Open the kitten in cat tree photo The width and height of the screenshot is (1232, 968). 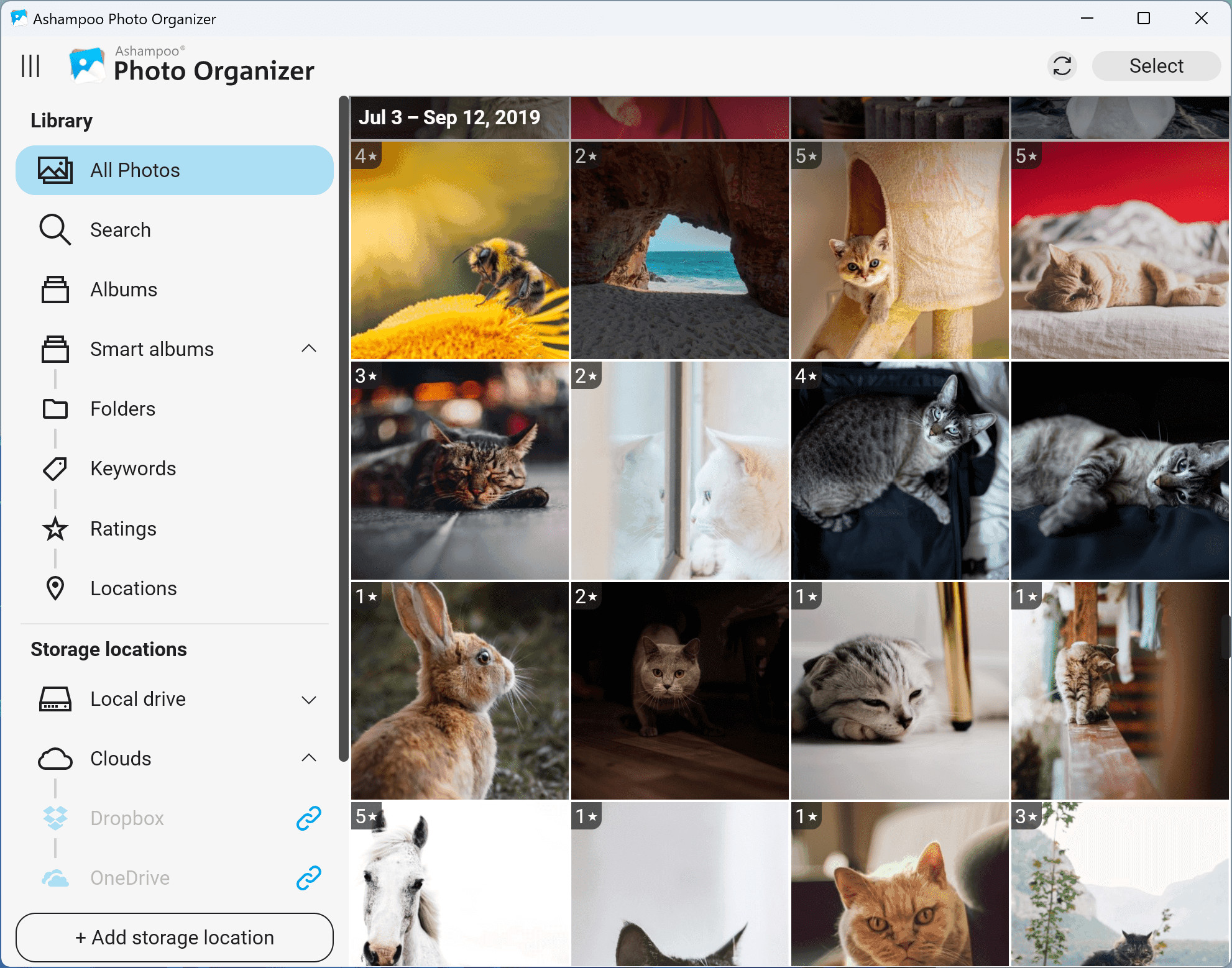tap(900, 250)
